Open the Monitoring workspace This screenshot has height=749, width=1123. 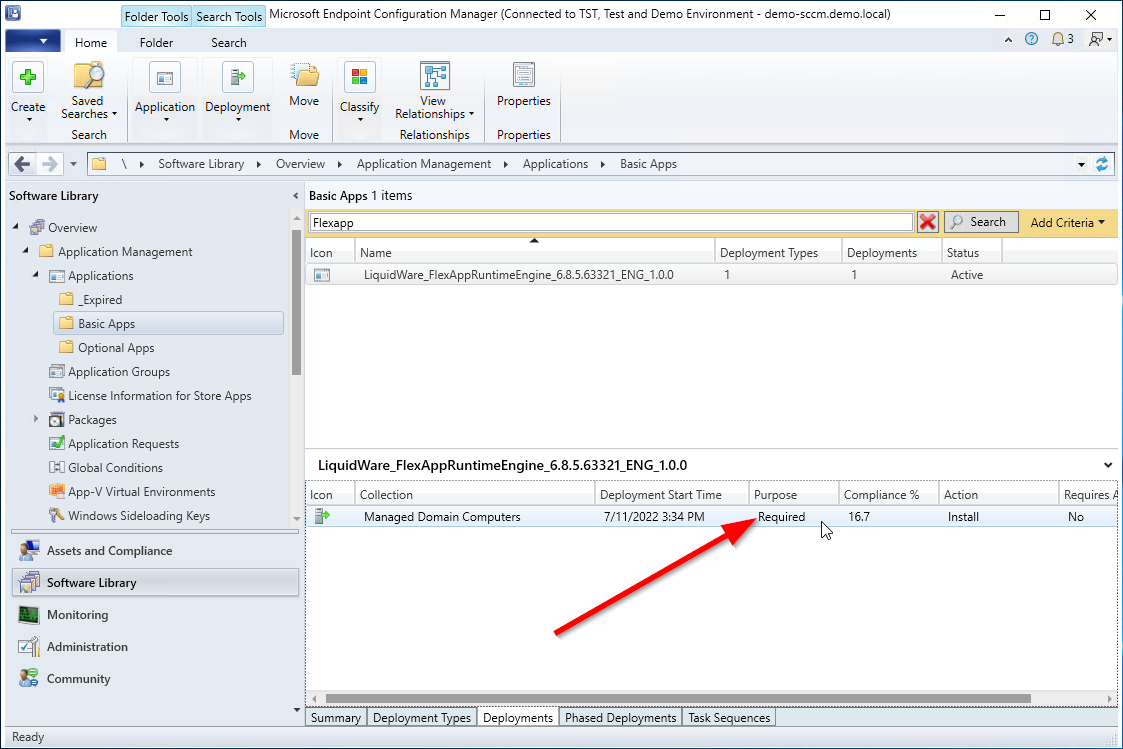[x=77, y=615]
